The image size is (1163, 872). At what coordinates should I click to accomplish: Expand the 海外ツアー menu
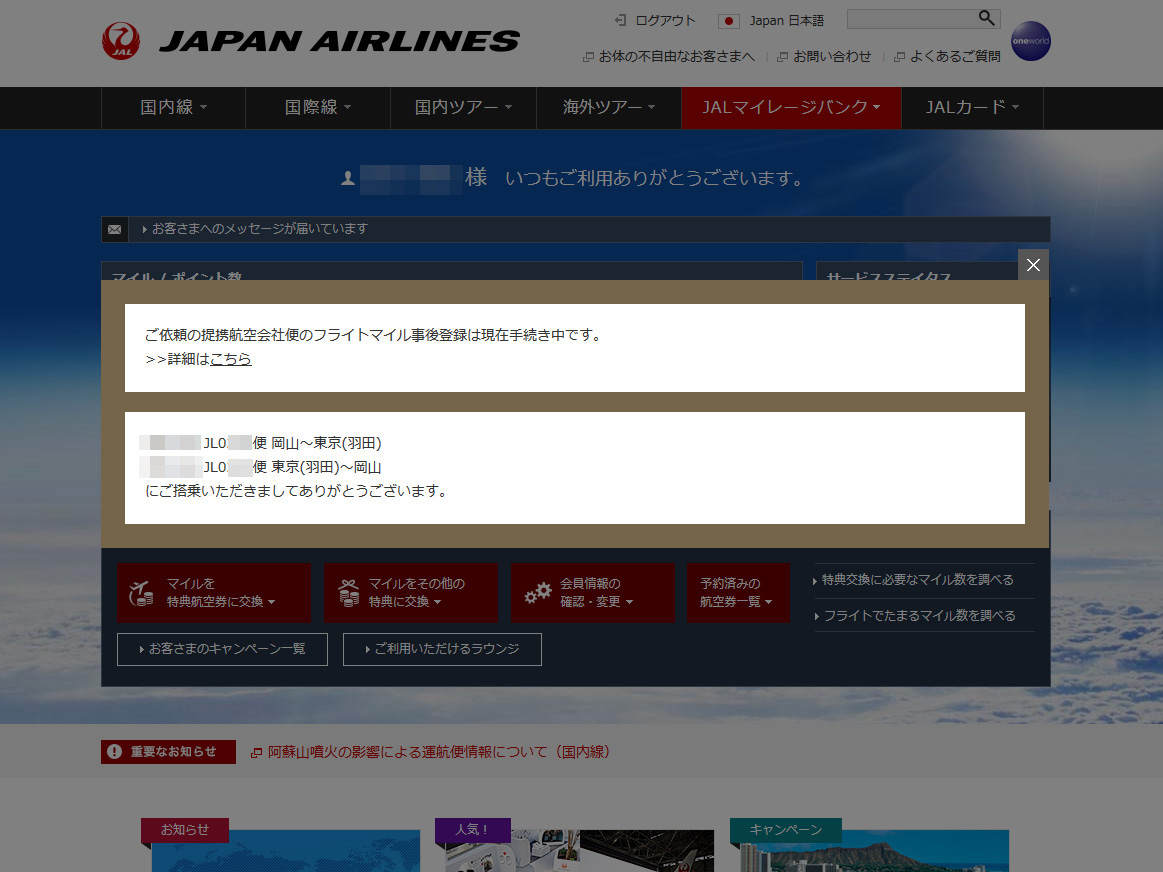[x=609, y=108]
